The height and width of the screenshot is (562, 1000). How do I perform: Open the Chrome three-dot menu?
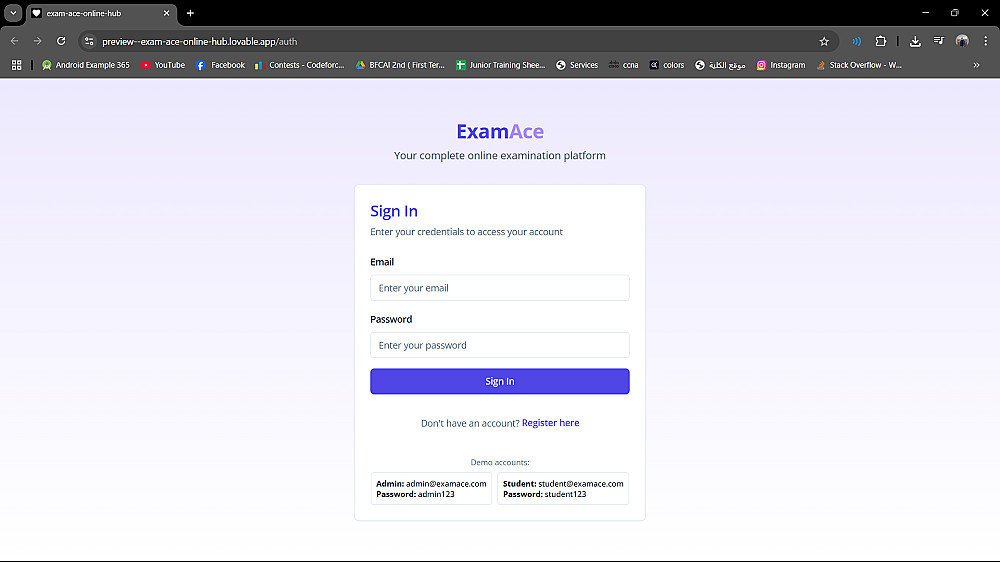point(985,41)
